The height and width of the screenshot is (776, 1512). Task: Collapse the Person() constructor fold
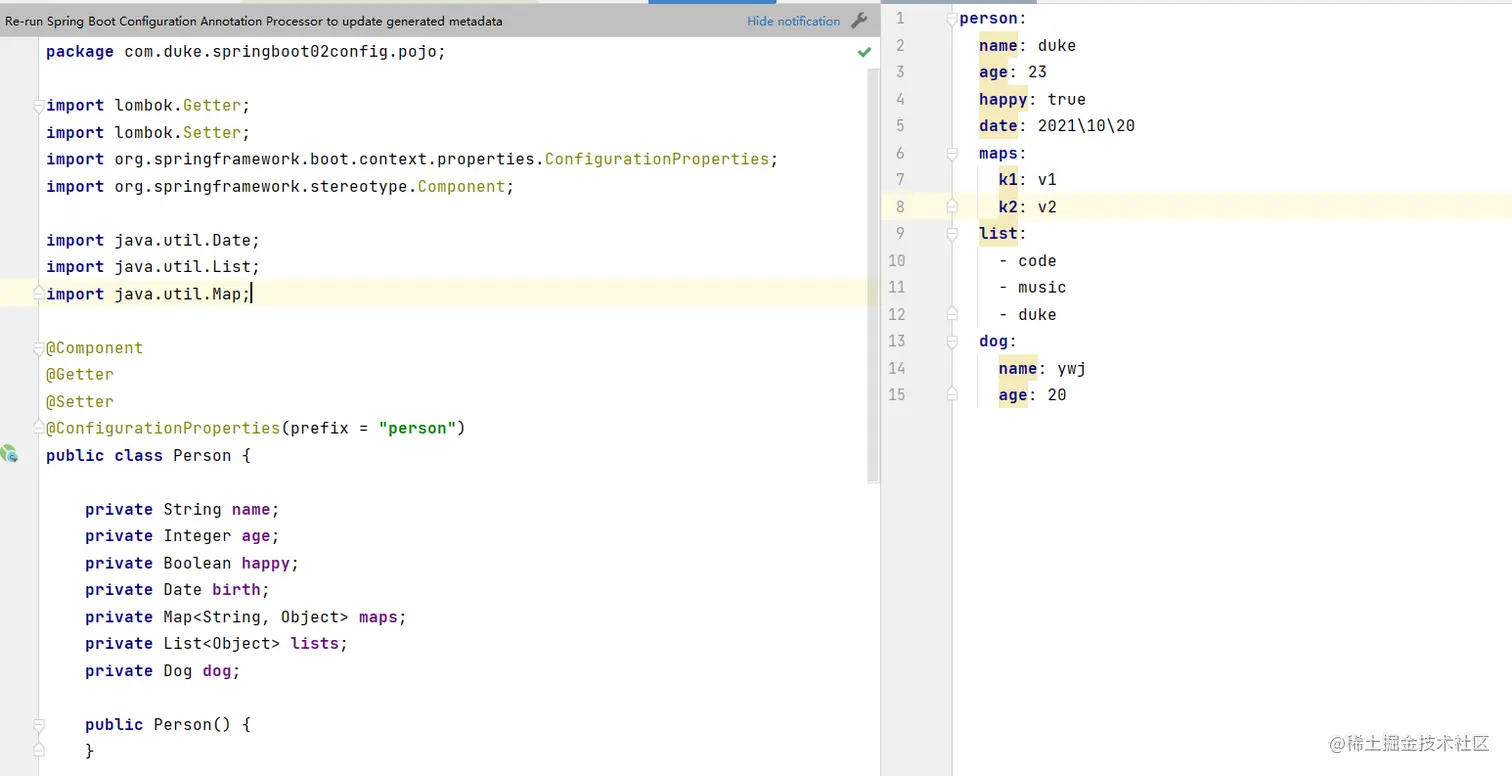click(38, 724)
